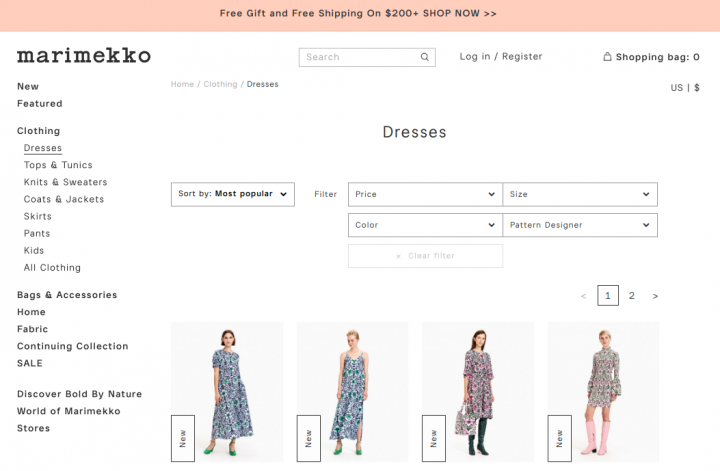Go to page 2 of results

[x=632, y=296]
